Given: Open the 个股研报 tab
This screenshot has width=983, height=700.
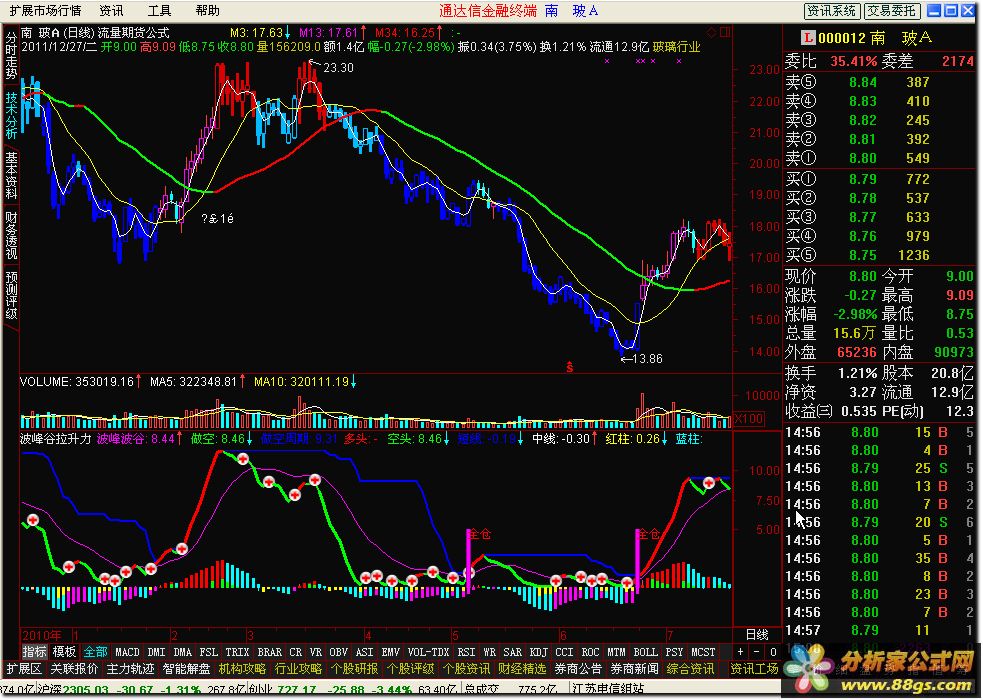Looking at the screenshot, I should tap(354, 669).
